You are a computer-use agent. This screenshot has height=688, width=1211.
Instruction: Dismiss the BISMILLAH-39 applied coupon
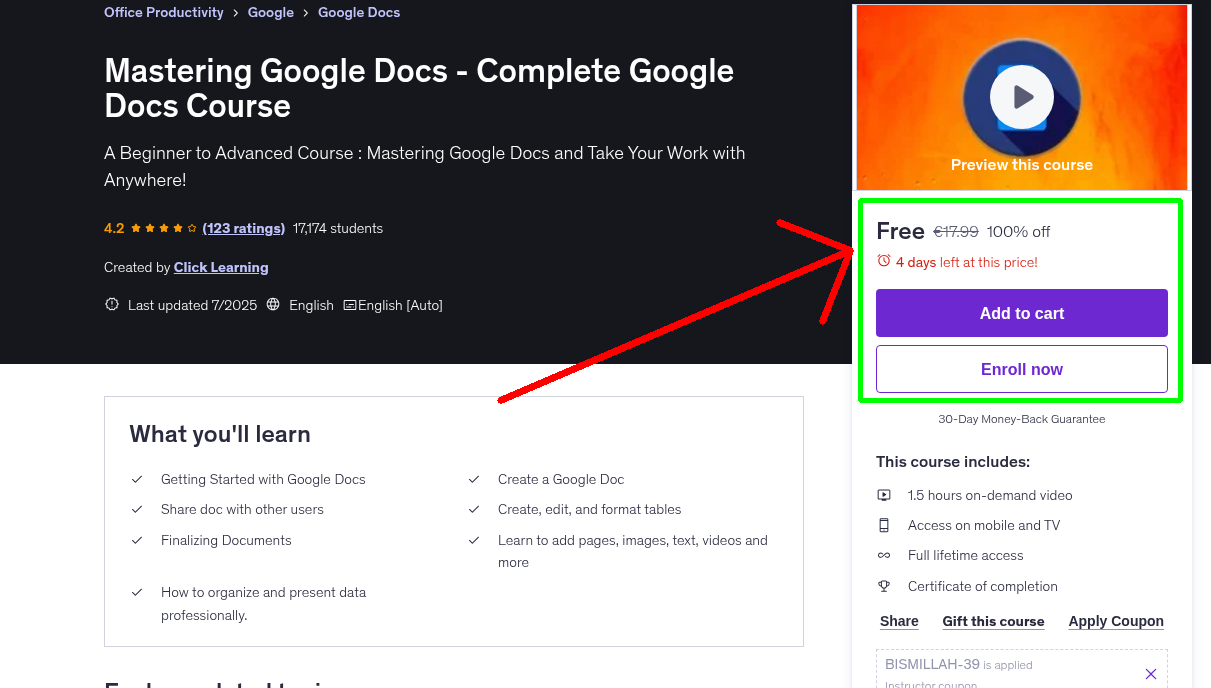coord(1151,673)
